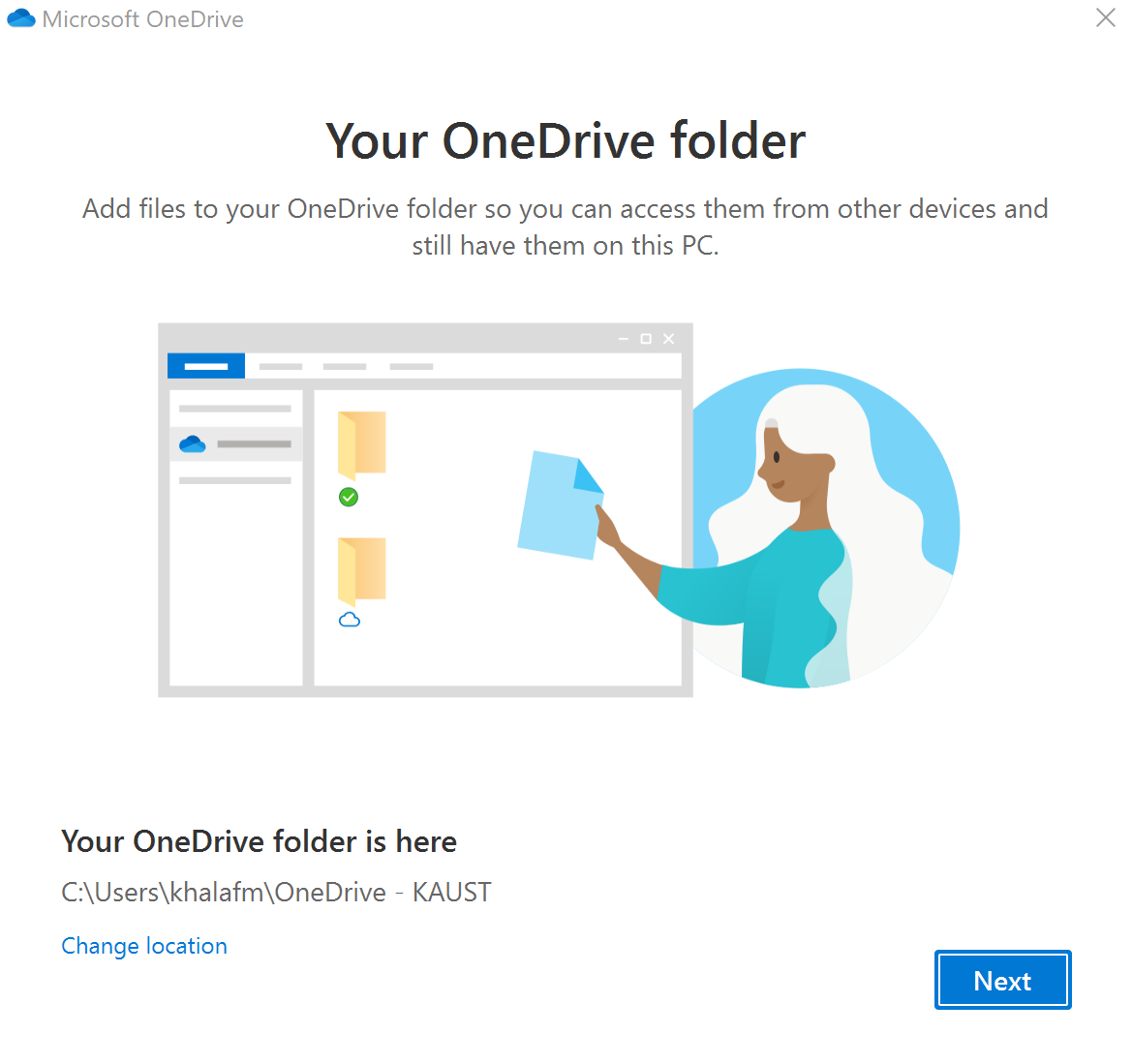The width and height of the screenshot is (1132, 1064).
Task: Click the X in the illustrated window corner
Action: click(x=668, y=339)
